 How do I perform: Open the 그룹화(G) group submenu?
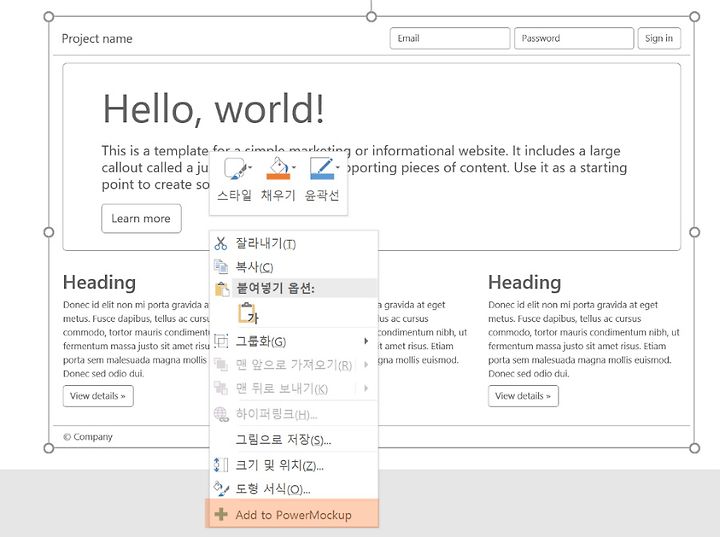294,341
